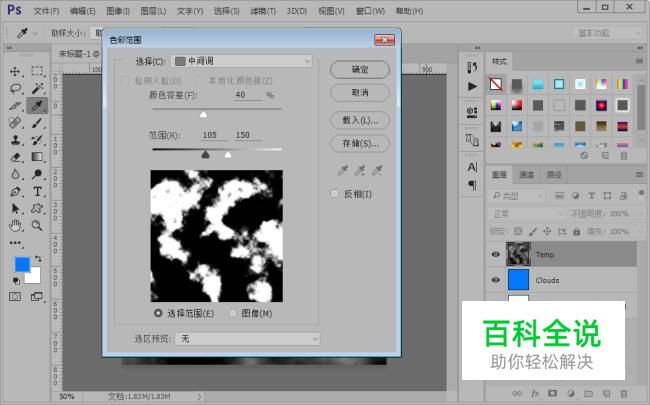
Task: Select the Gradient tool
Action: pyautogui.click(x=37, y=157)
